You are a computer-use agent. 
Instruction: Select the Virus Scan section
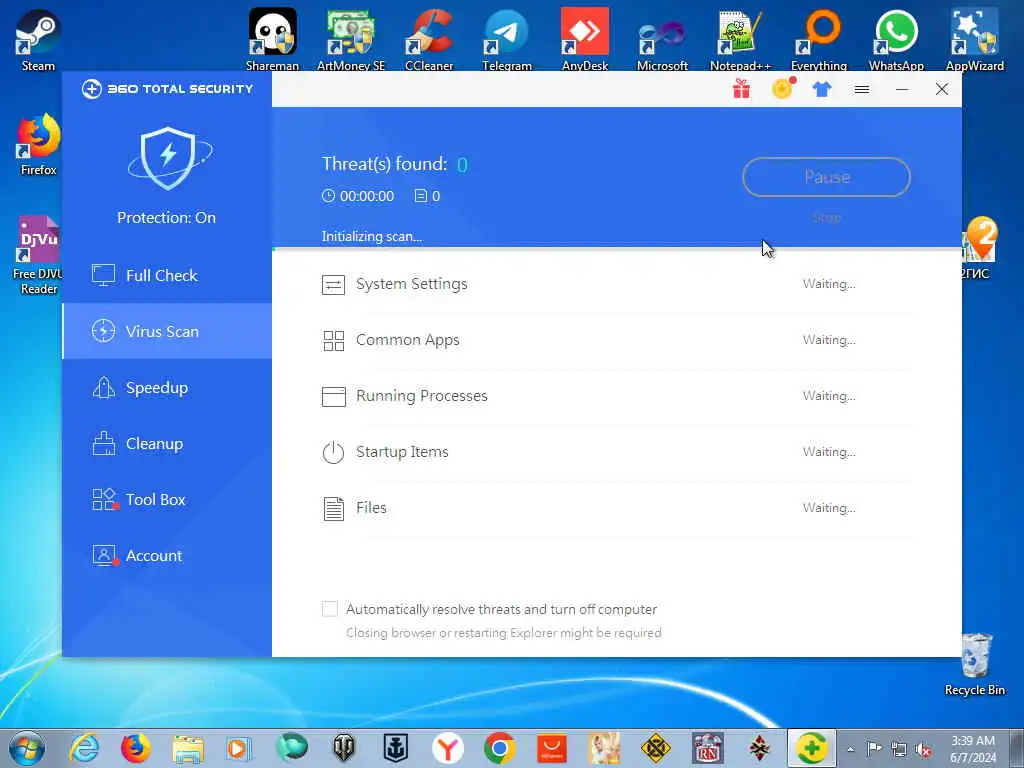click(167, 331)
